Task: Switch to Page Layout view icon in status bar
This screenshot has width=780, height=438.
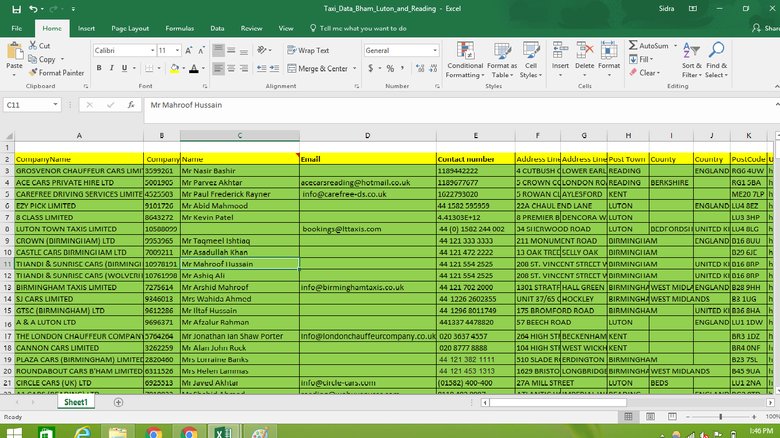Action: [650, 416]
